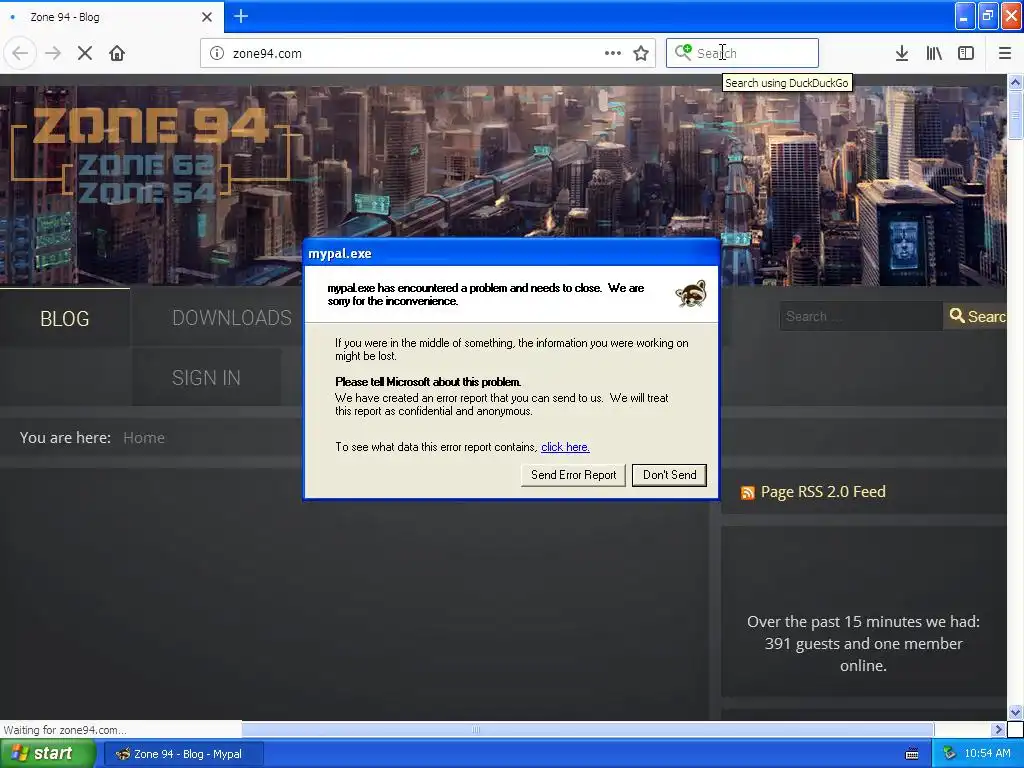
Task: Select Zone 94 - Blog - Mypal taskbar button
Action: point(184,754)
